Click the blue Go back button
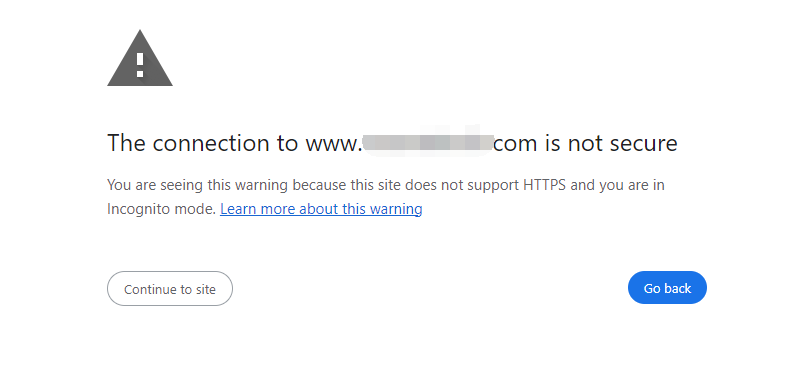 667,287
